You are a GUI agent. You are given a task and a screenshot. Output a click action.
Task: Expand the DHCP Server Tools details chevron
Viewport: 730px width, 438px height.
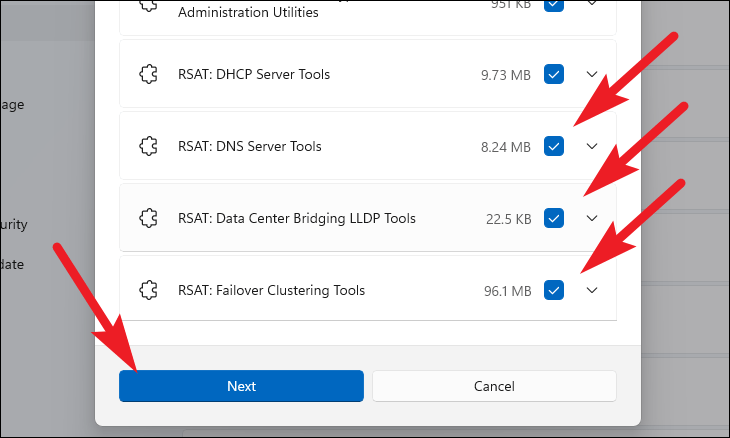tap(591, 74)
